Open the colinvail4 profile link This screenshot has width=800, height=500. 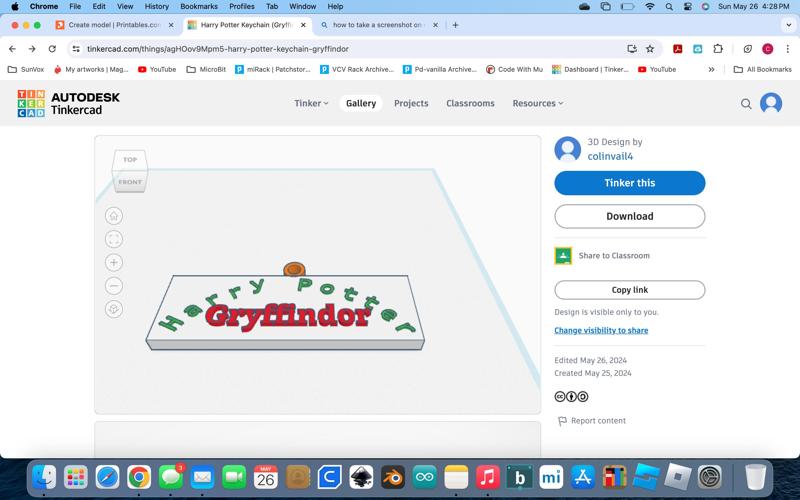[x=610, y=157]
